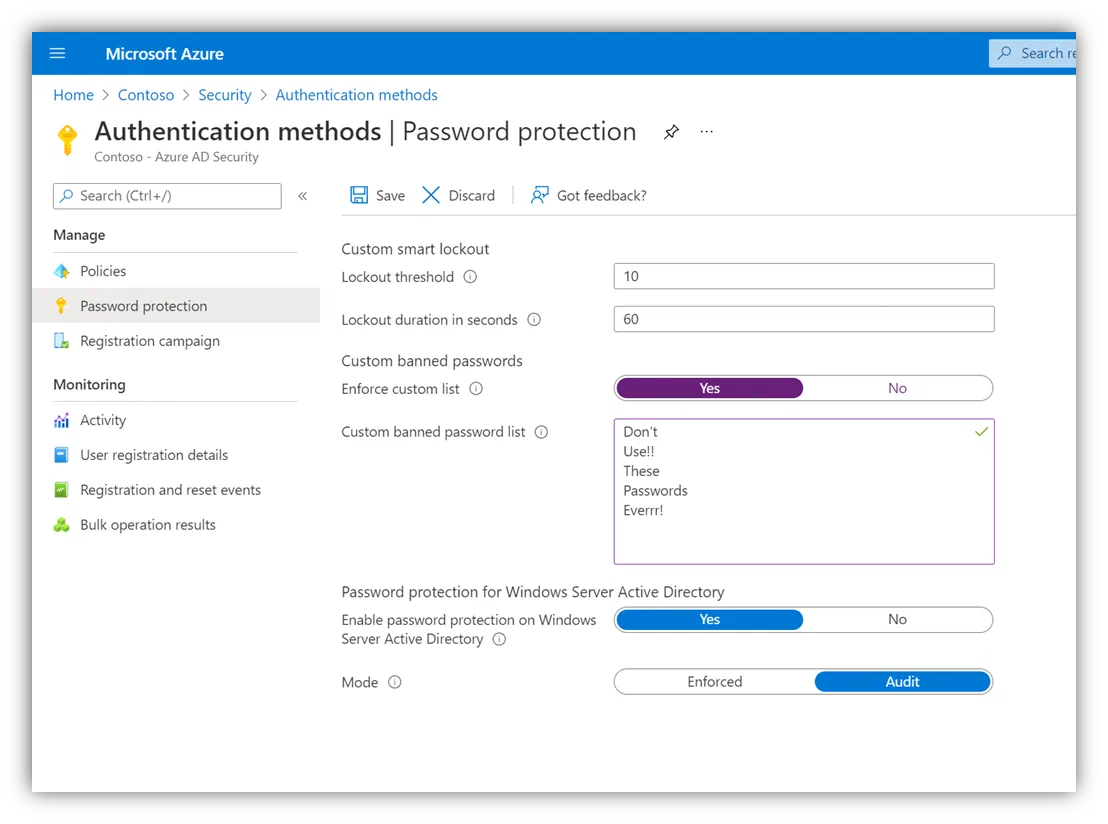This screenshot has height=824, width=1108.
Task: Click the Policies diamond icon
Action: click(61, 271)
